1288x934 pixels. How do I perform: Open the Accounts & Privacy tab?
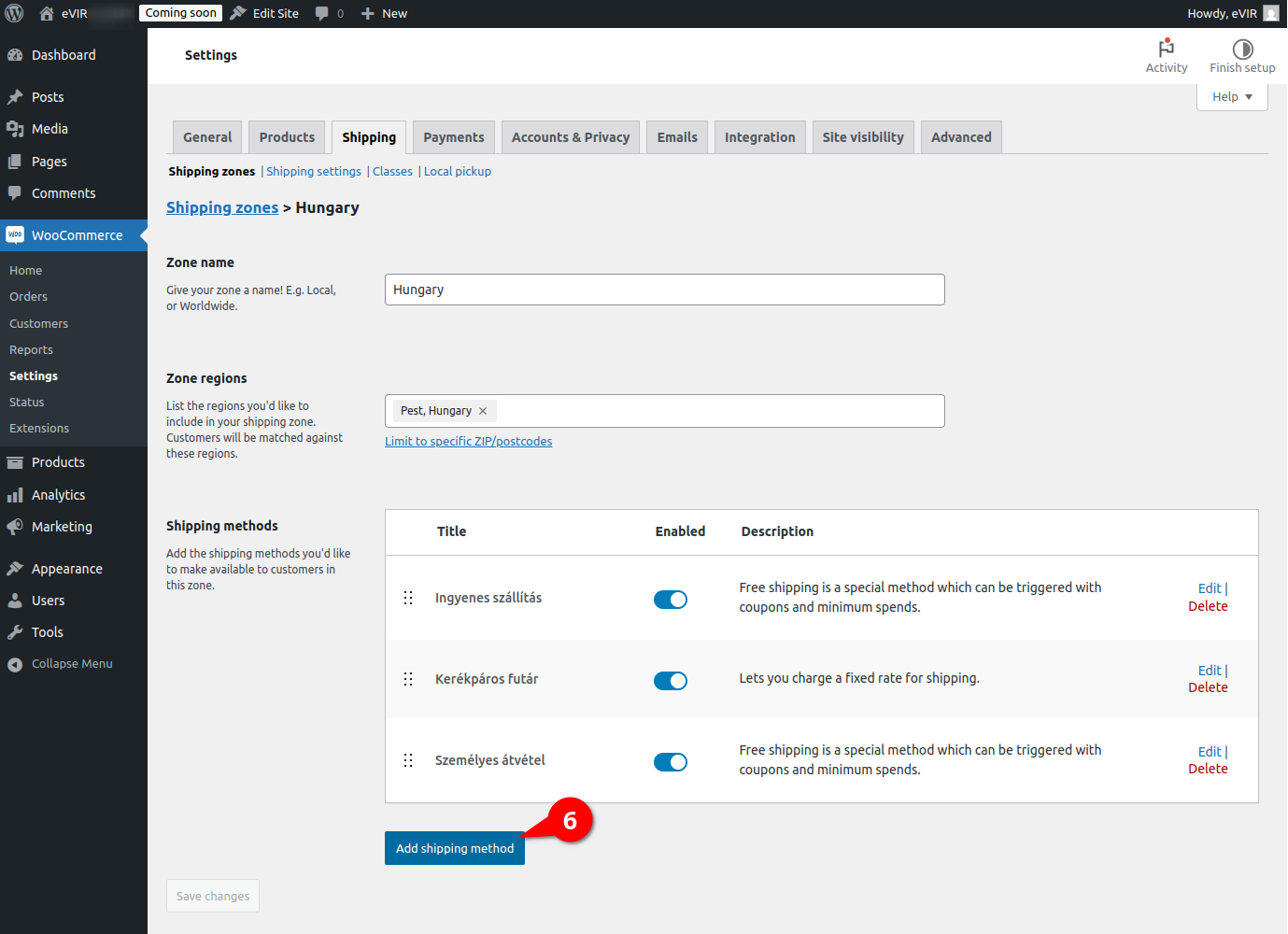click(571, 137)
